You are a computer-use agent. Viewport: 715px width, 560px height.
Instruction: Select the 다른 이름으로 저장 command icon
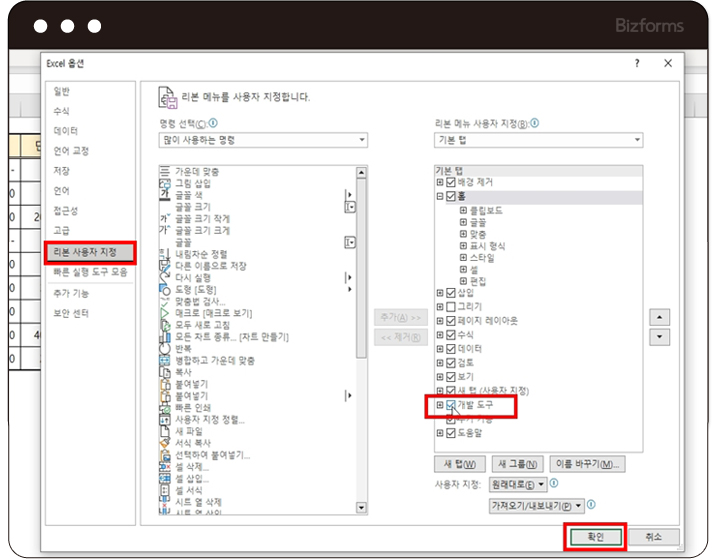pyautogui.click(x=165, y=266)
